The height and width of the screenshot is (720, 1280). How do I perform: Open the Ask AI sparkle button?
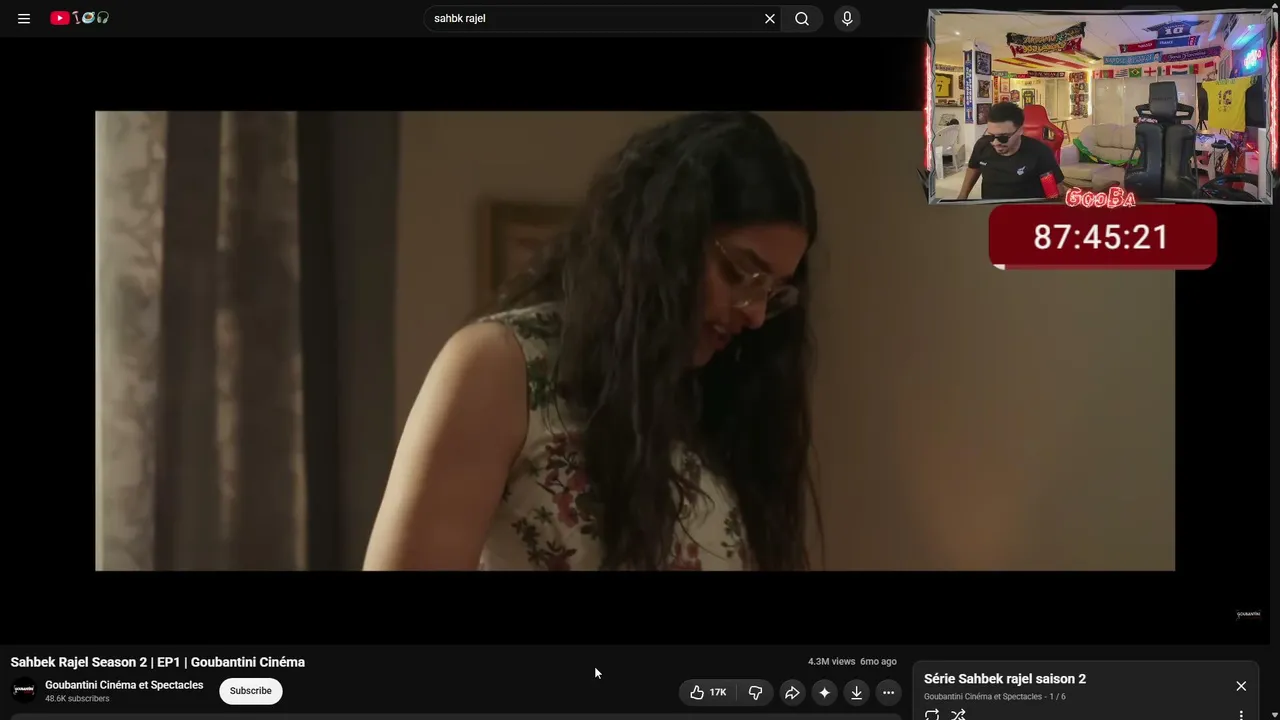(824, 692)
